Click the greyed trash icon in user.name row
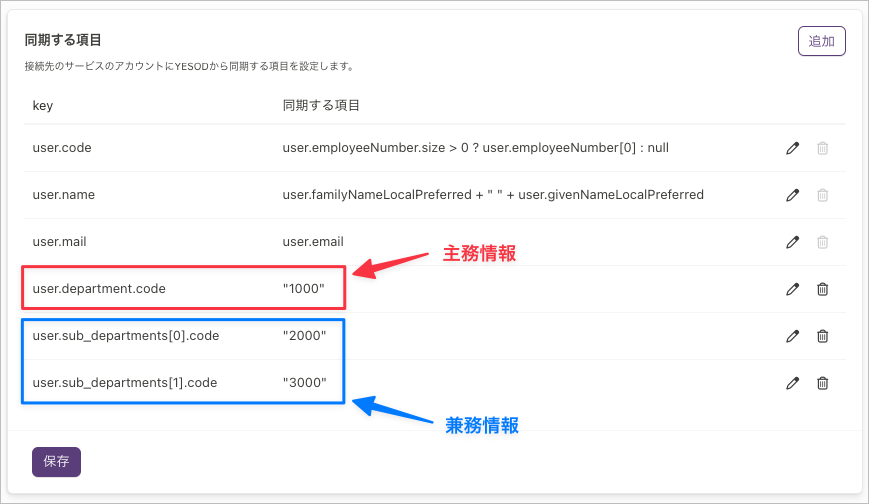This screenshot has height=504, width=869. coord(822,195)
